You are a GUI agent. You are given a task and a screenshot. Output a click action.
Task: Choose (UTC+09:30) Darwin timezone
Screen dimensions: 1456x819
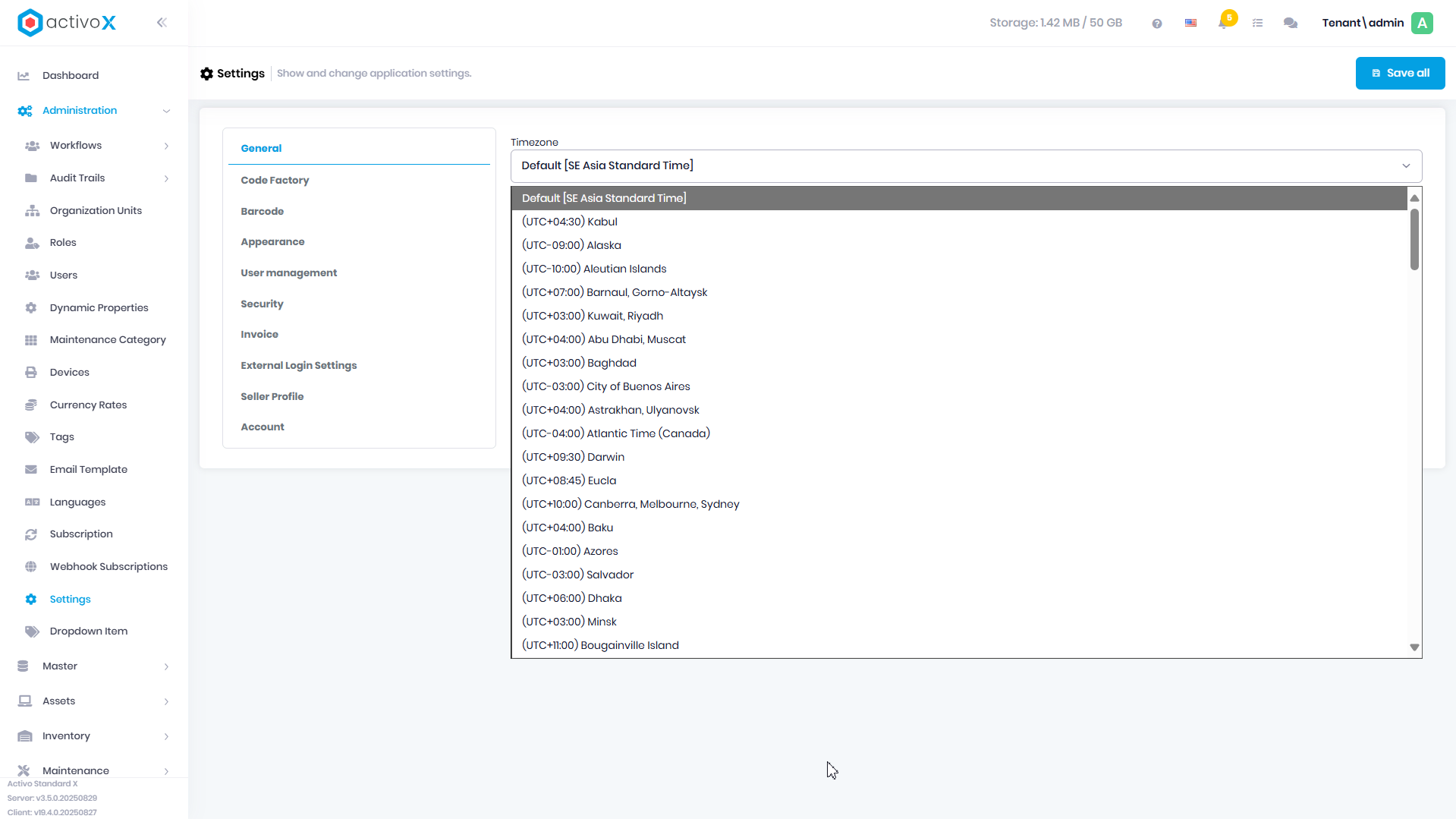(x=959, y=457)
